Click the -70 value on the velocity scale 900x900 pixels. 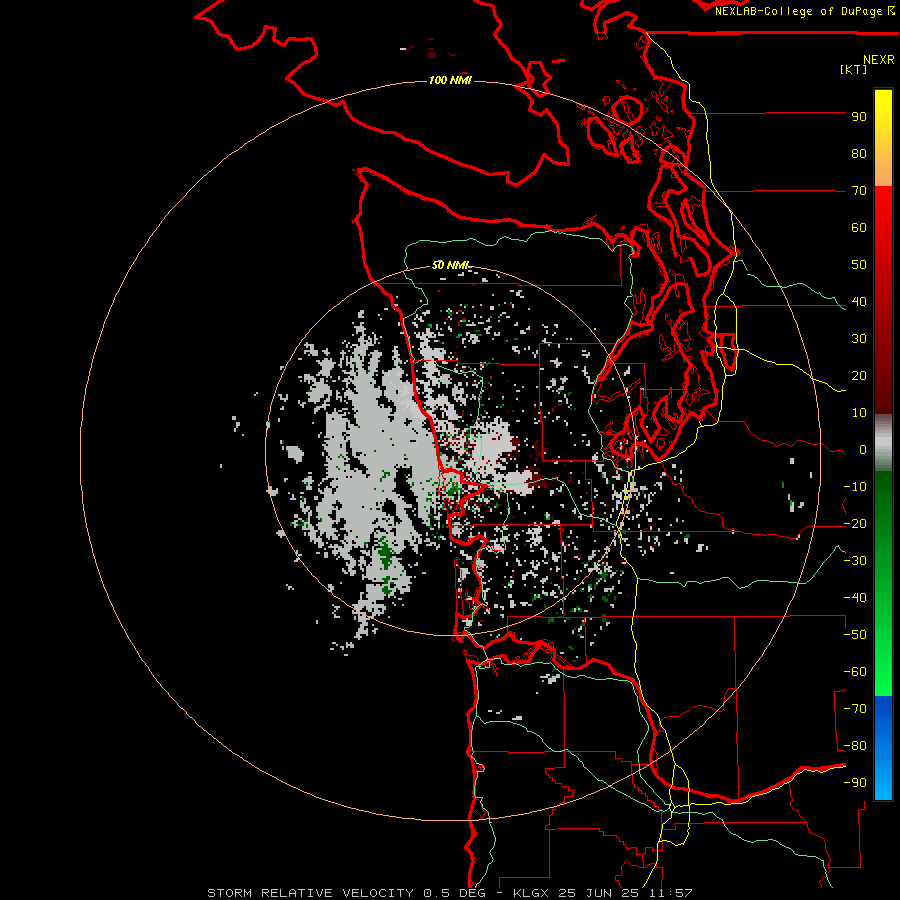pos(855,709)
